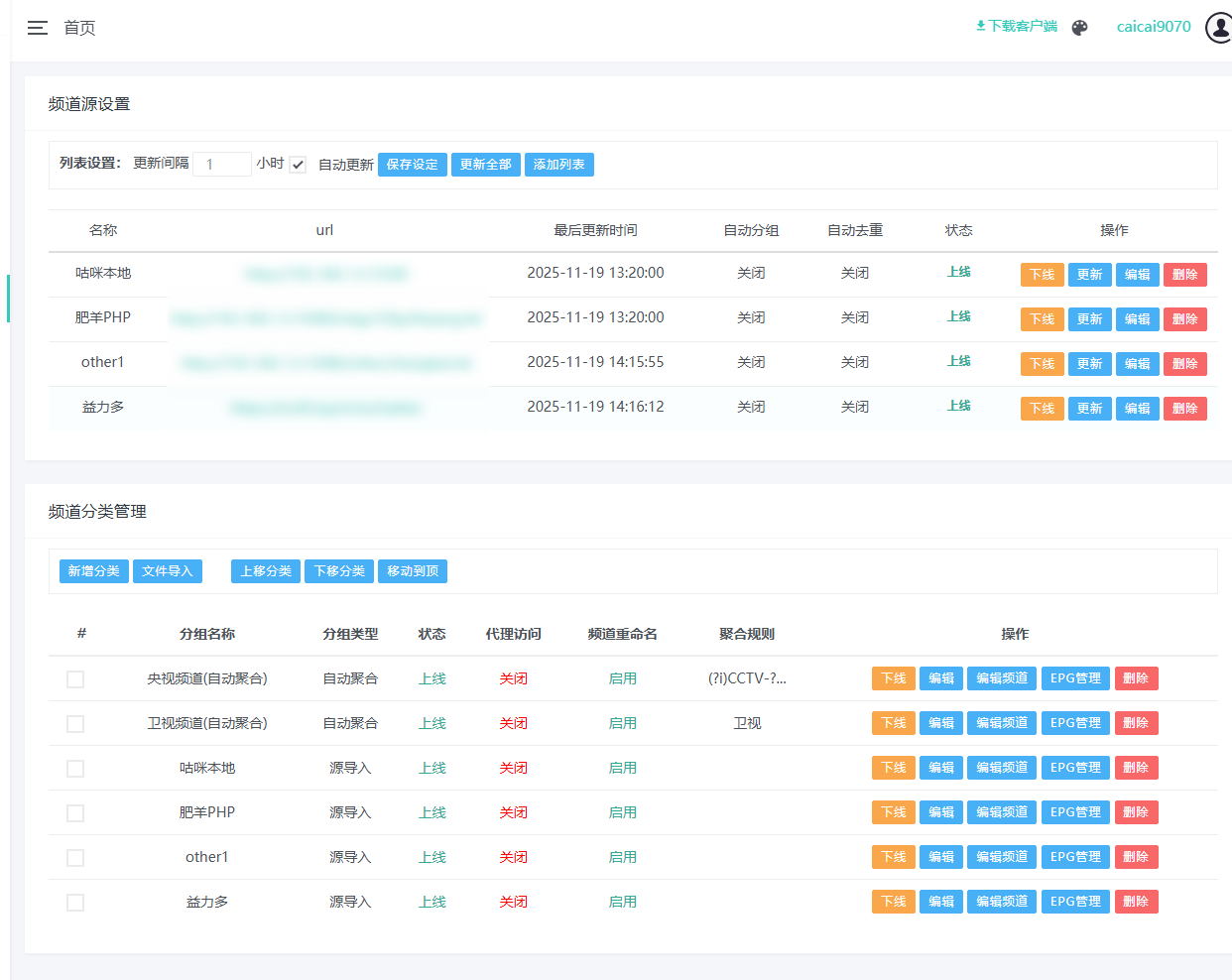Viewport: 1232px width, 980px height.
Task: Take 卫视频道 category offline
Action: (894, 723)
